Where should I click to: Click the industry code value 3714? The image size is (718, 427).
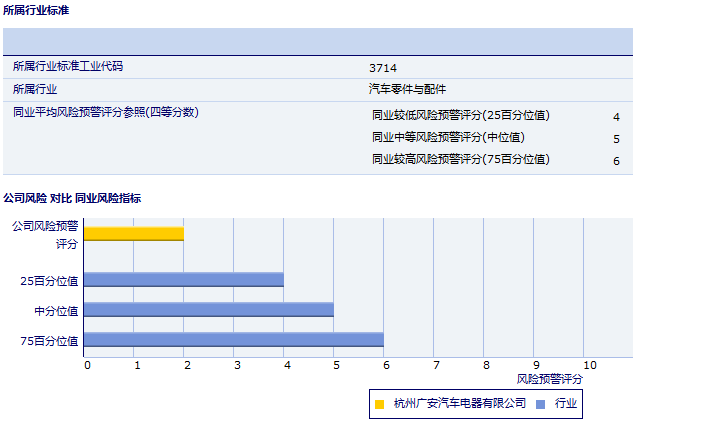[383, 67]
